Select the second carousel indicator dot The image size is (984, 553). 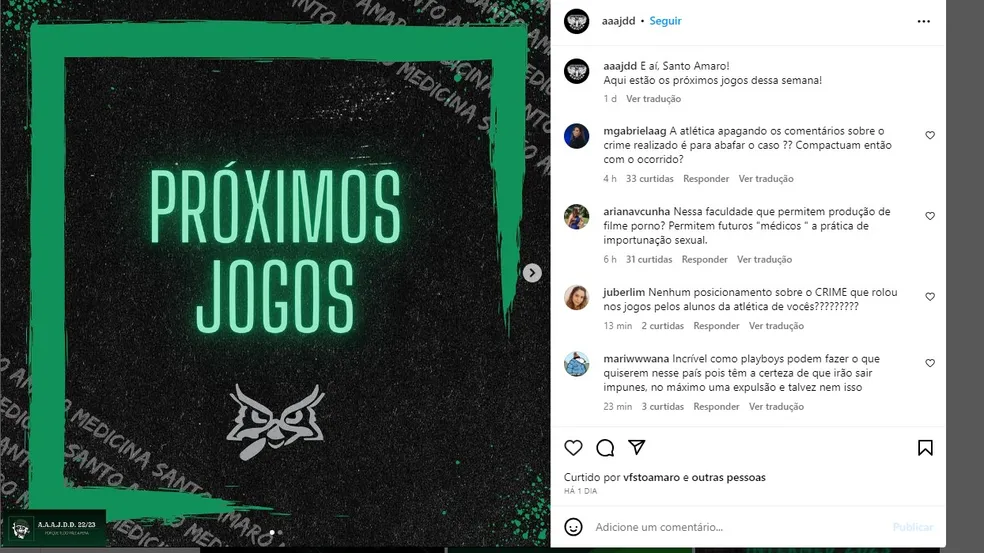[280, 532]
